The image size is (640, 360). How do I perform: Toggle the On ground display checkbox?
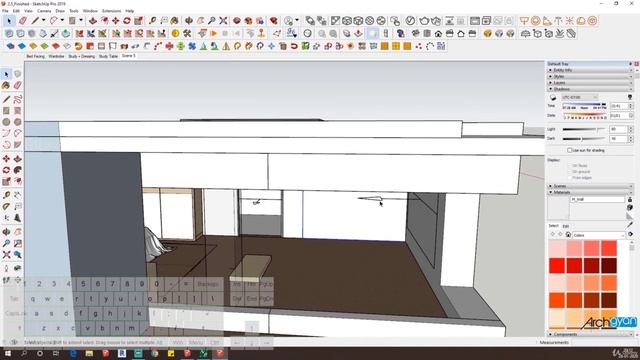click(569, 172)
